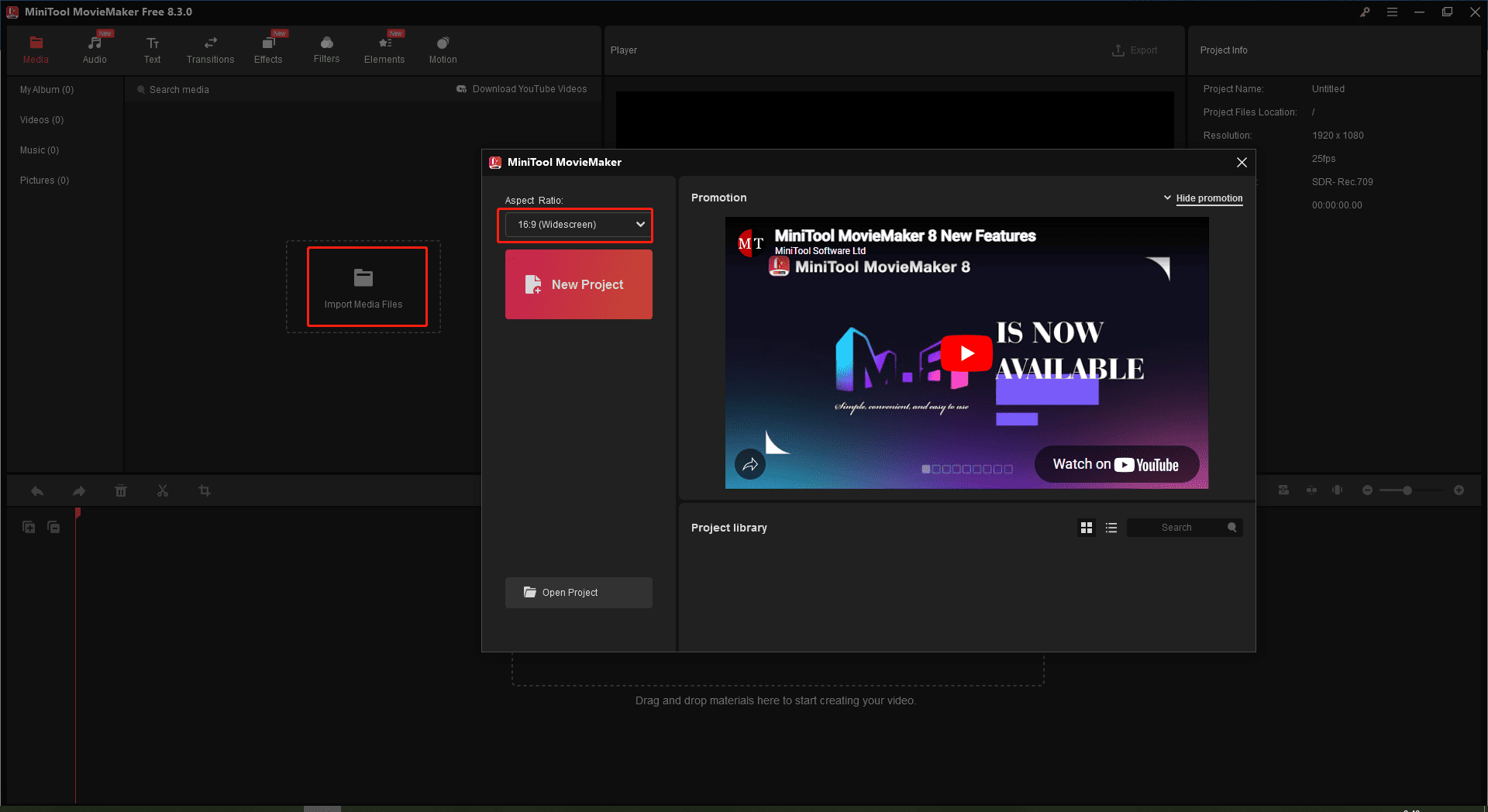Switch project library to grid view

pyautogui.click(x=1087, y=528)
